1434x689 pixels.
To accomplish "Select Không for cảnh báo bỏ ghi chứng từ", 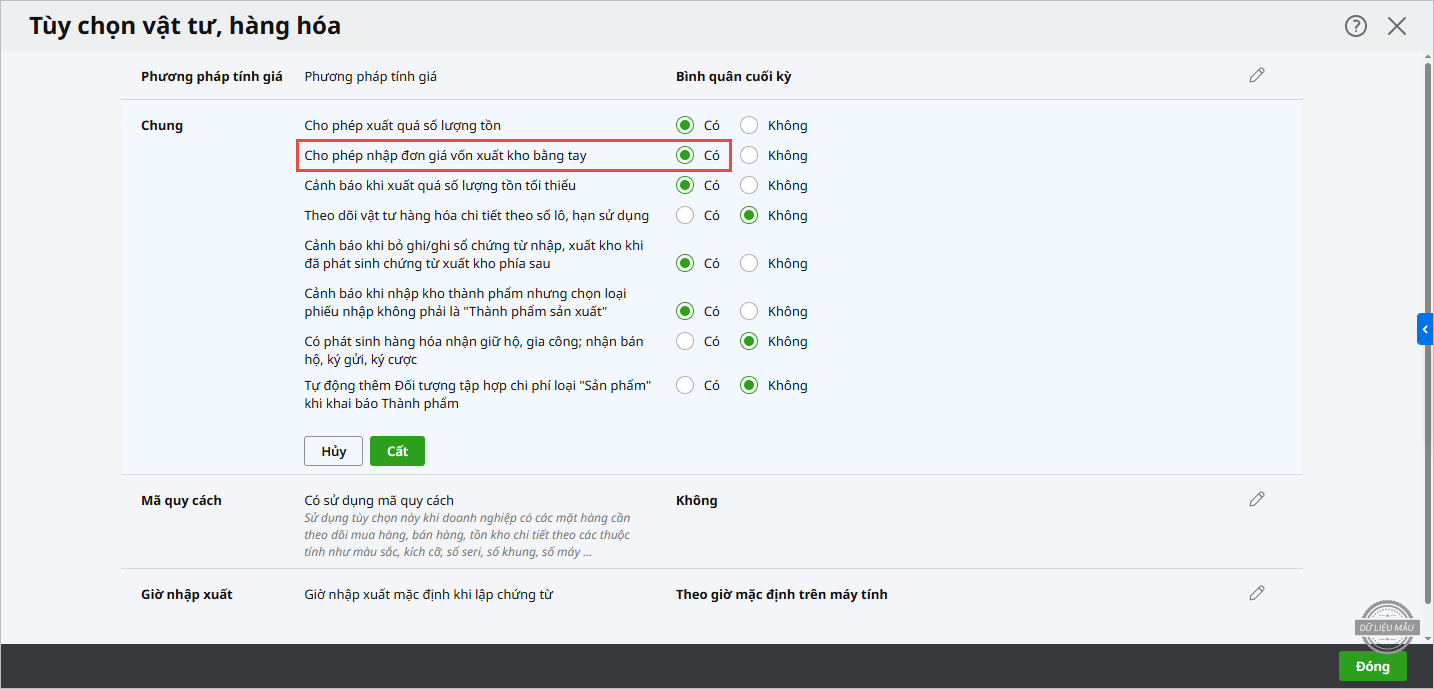I will click(x=749, y=263).
